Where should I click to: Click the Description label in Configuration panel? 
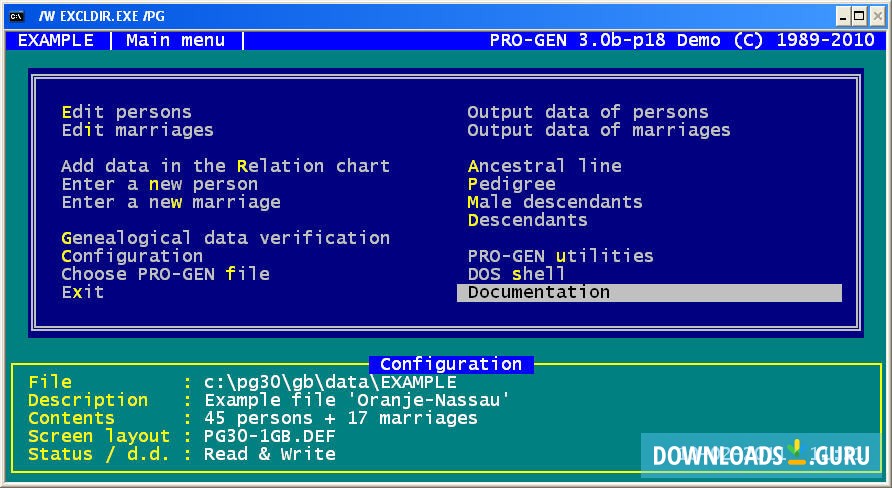(88, 400)
